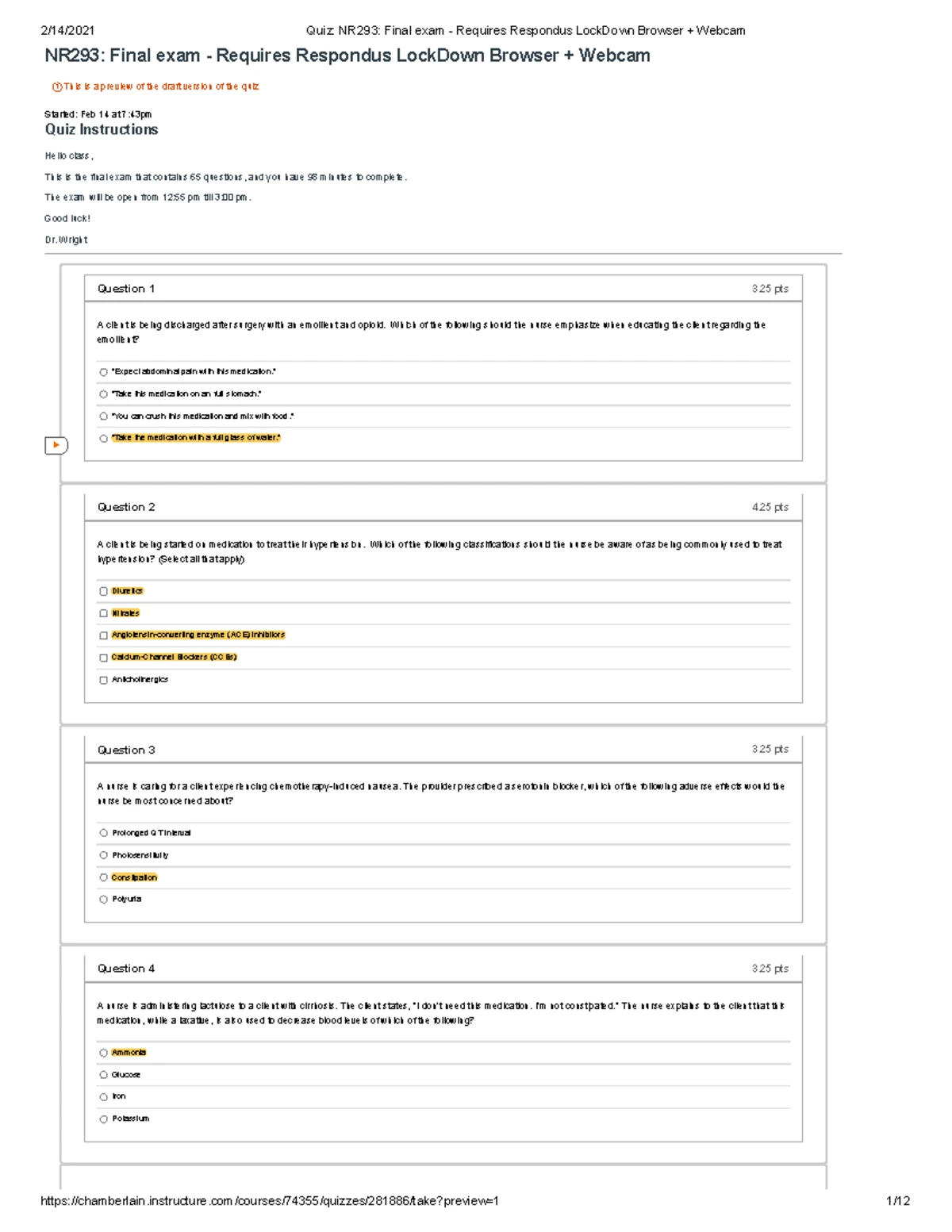The height and width of the screenshot is (1232, 952).
Task: Click the draft preview warning icon
Action: coord(56,86)
